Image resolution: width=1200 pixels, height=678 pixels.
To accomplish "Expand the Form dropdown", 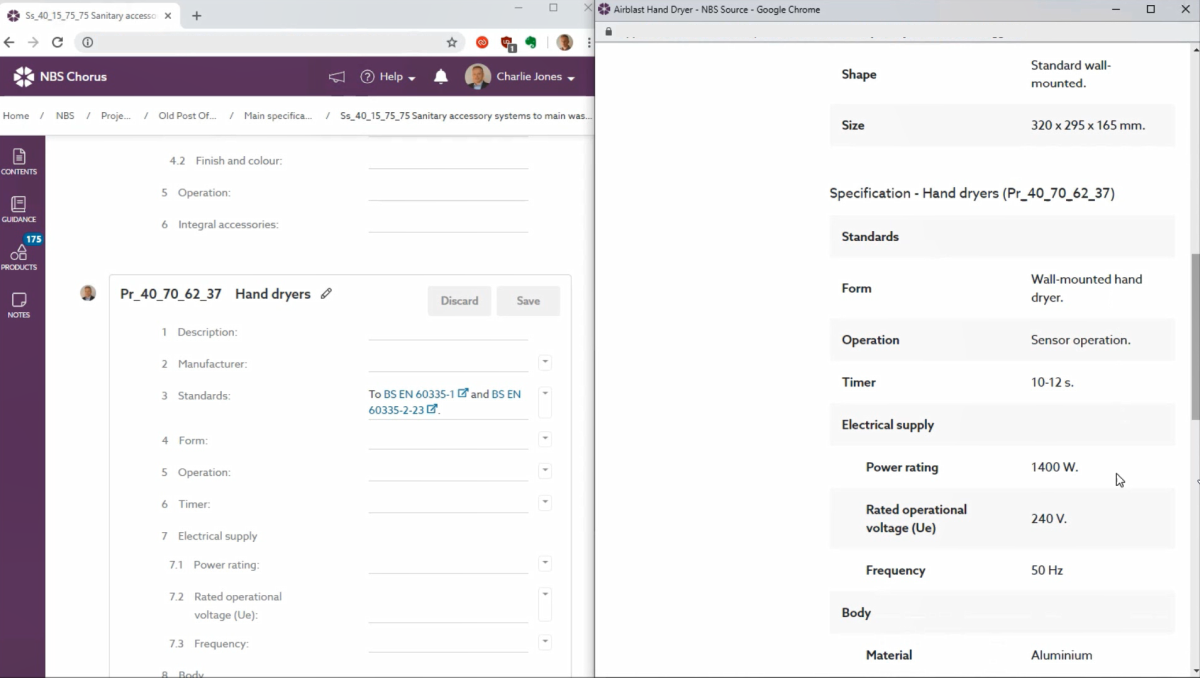I will [545, 438].
